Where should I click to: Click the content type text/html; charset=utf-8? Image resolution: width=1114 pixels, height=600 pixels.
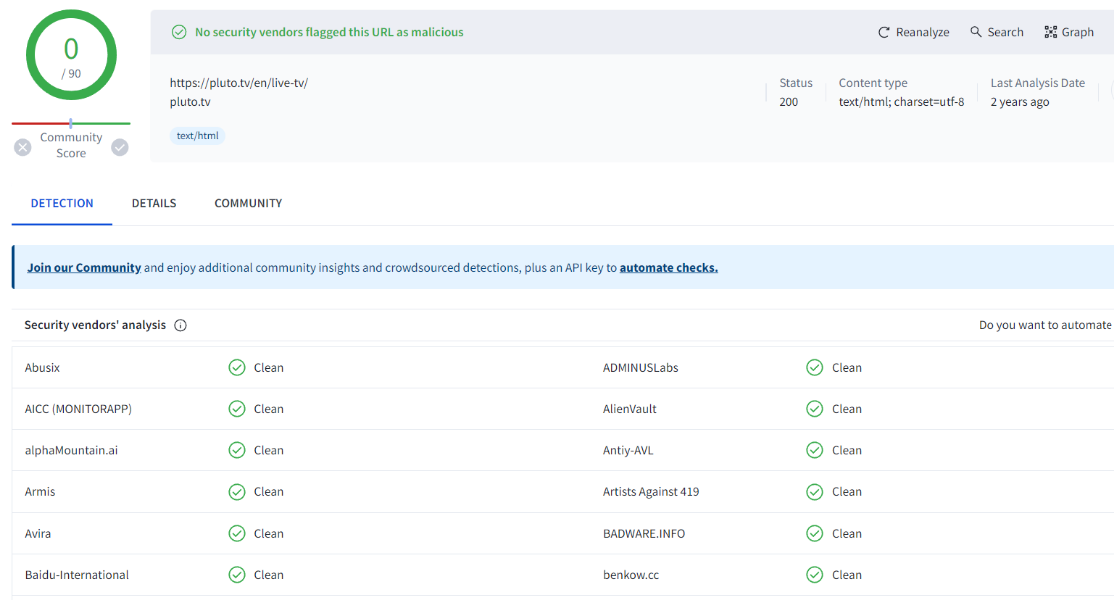coord(901,102)
